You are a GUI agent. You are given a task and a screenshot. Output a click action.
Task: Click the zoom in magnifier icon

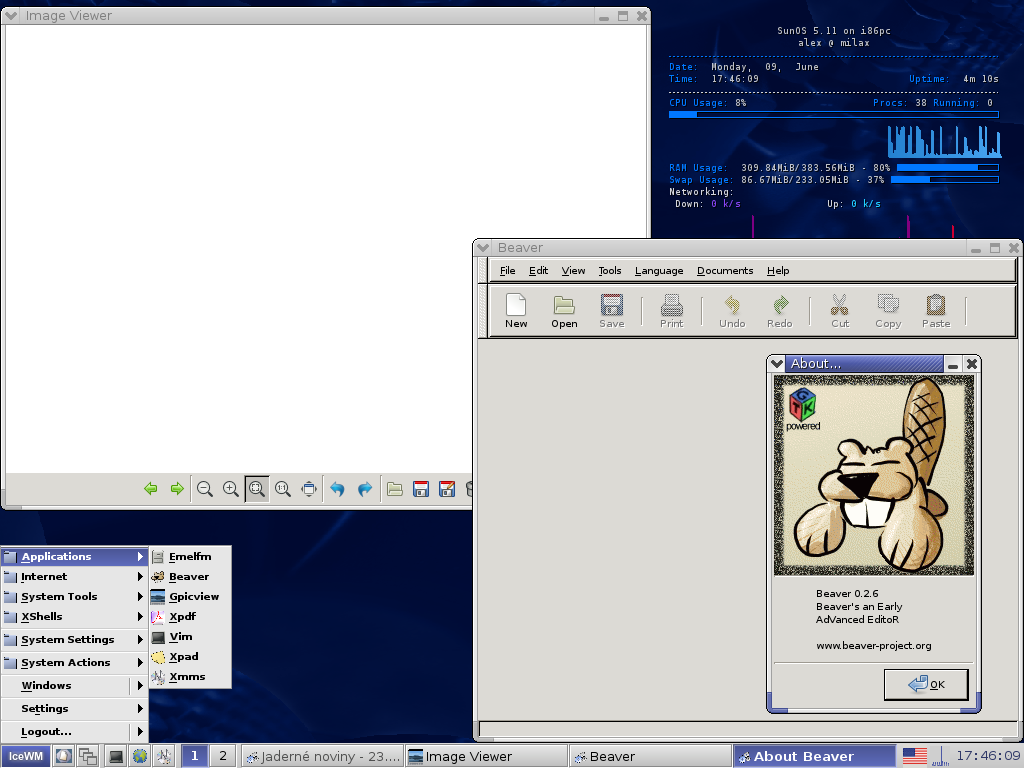coord(231,488)
